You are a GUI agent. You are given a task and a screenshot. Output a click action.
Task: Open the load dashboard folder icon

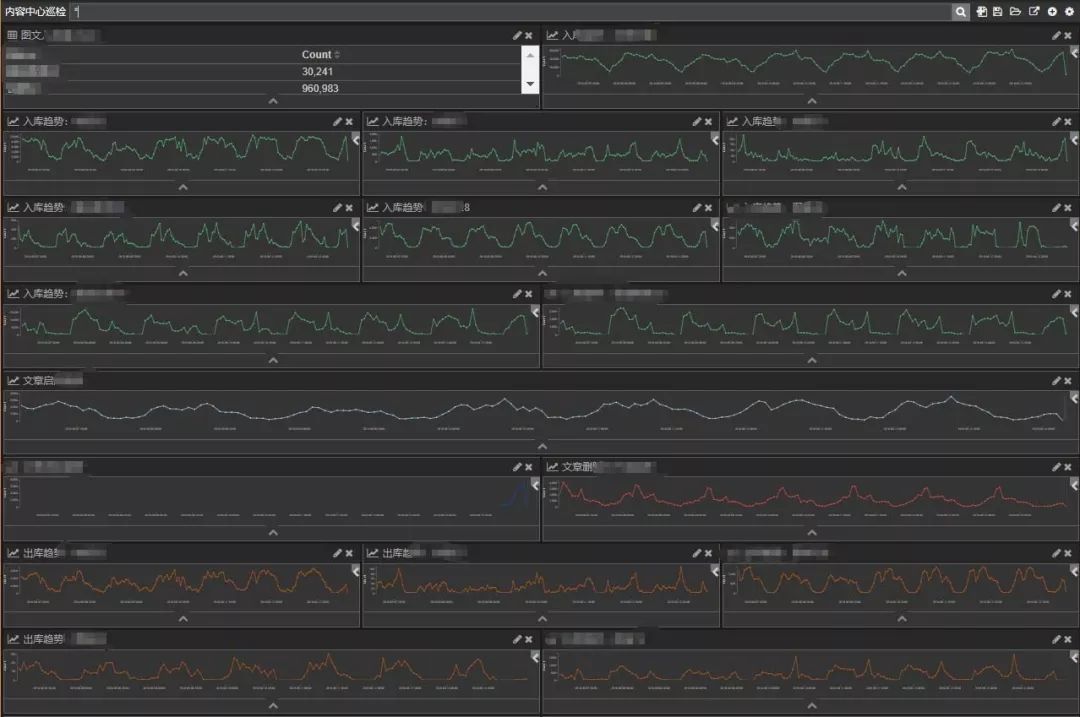(1015, 12)
